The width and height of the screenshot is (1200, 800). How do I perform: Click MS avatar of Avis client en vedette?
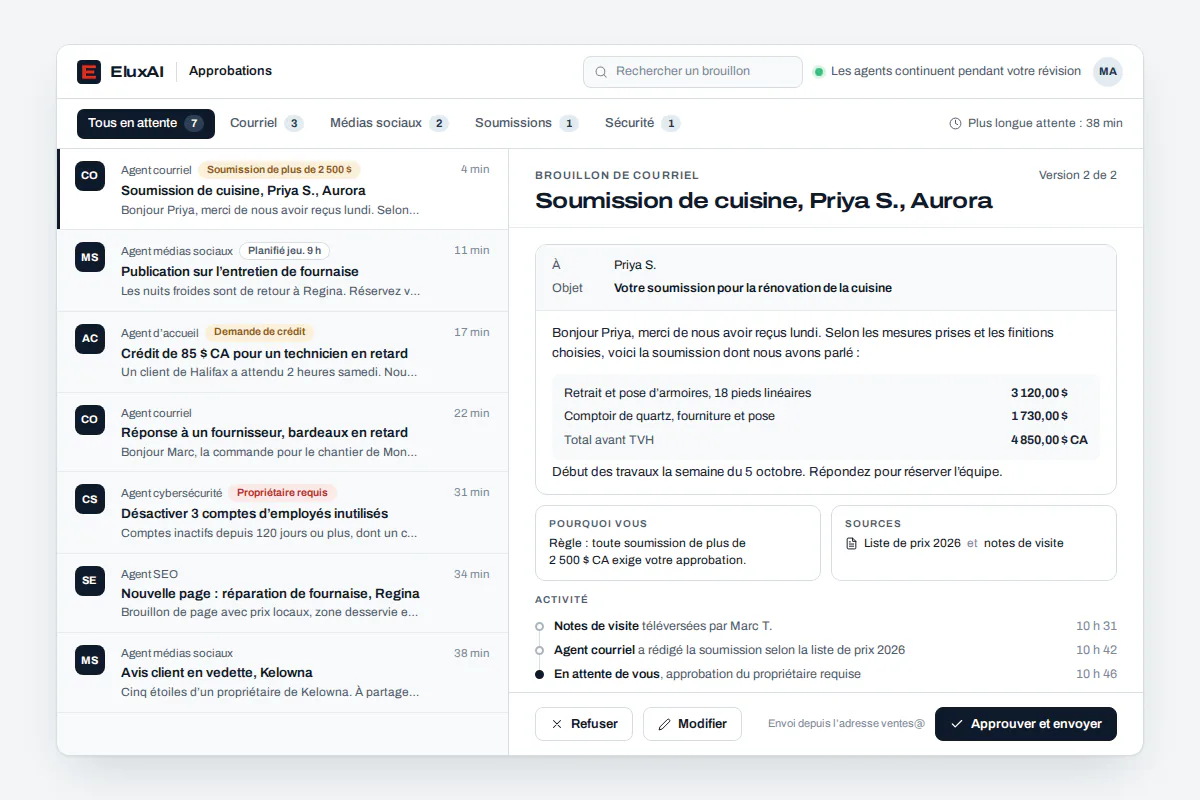point(90,660)
